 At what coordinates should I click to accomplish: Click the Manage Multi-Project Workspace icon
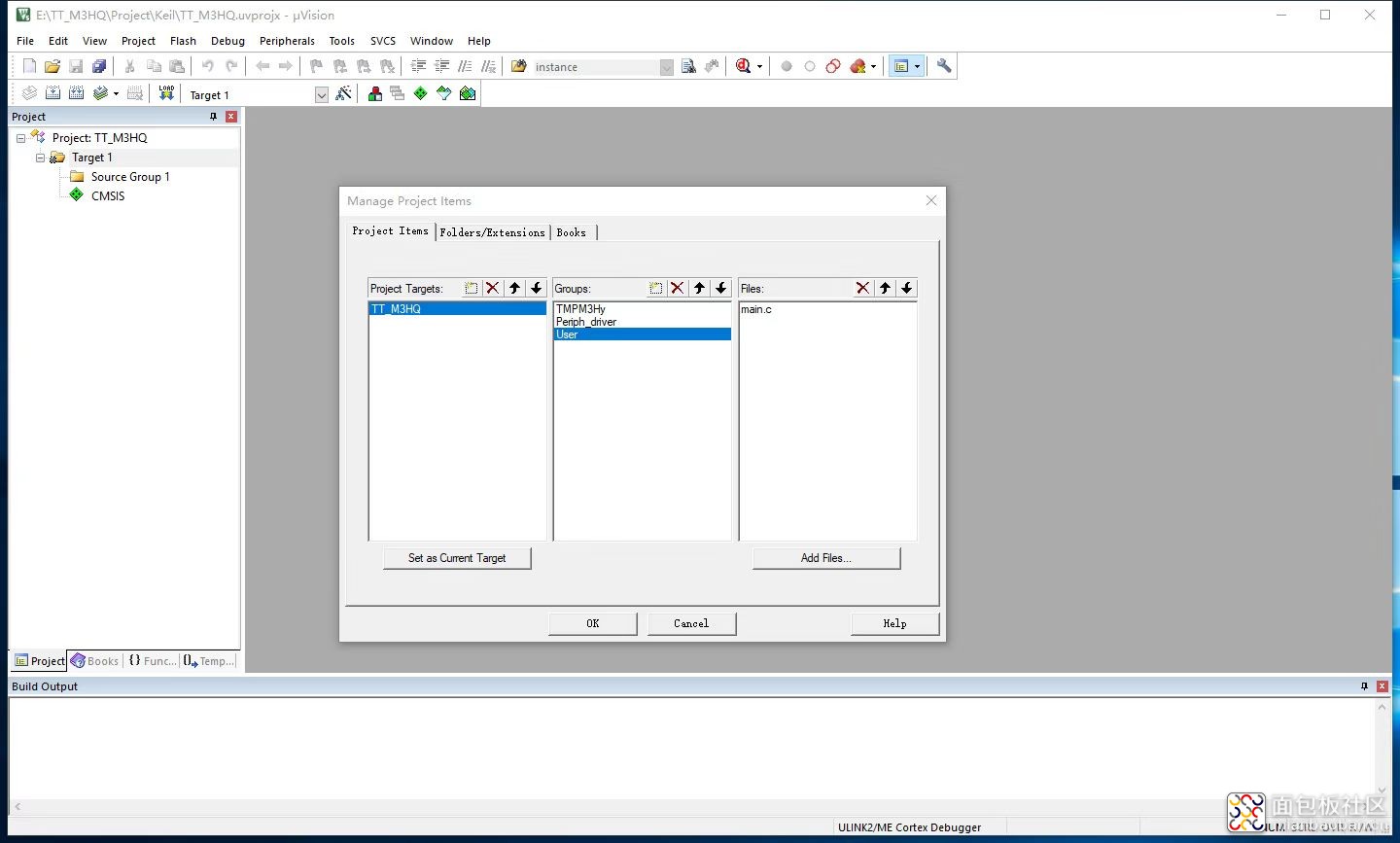pos(397,93)
